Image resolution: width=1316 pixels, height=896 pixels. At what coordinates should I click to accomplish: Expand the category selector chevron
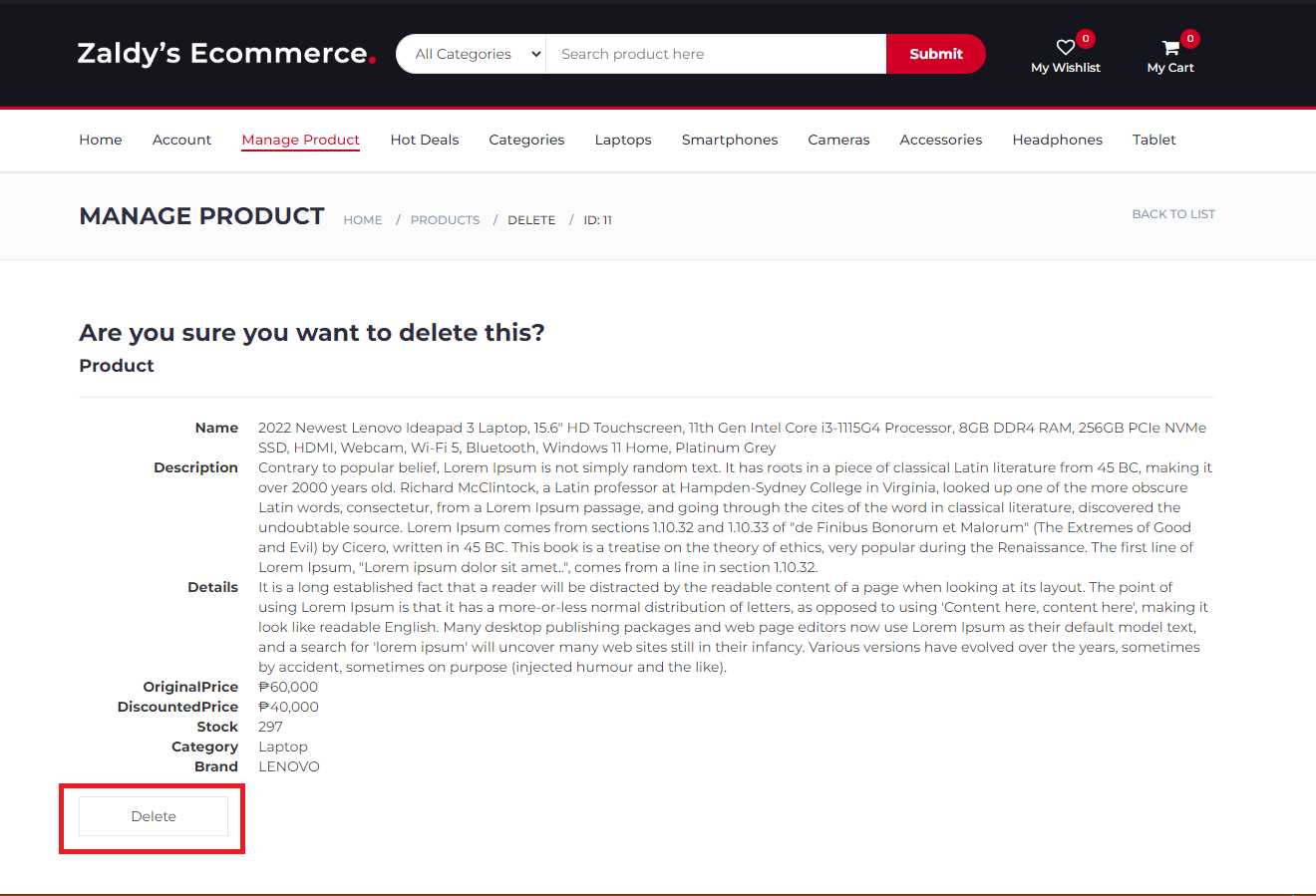point(535,54)
